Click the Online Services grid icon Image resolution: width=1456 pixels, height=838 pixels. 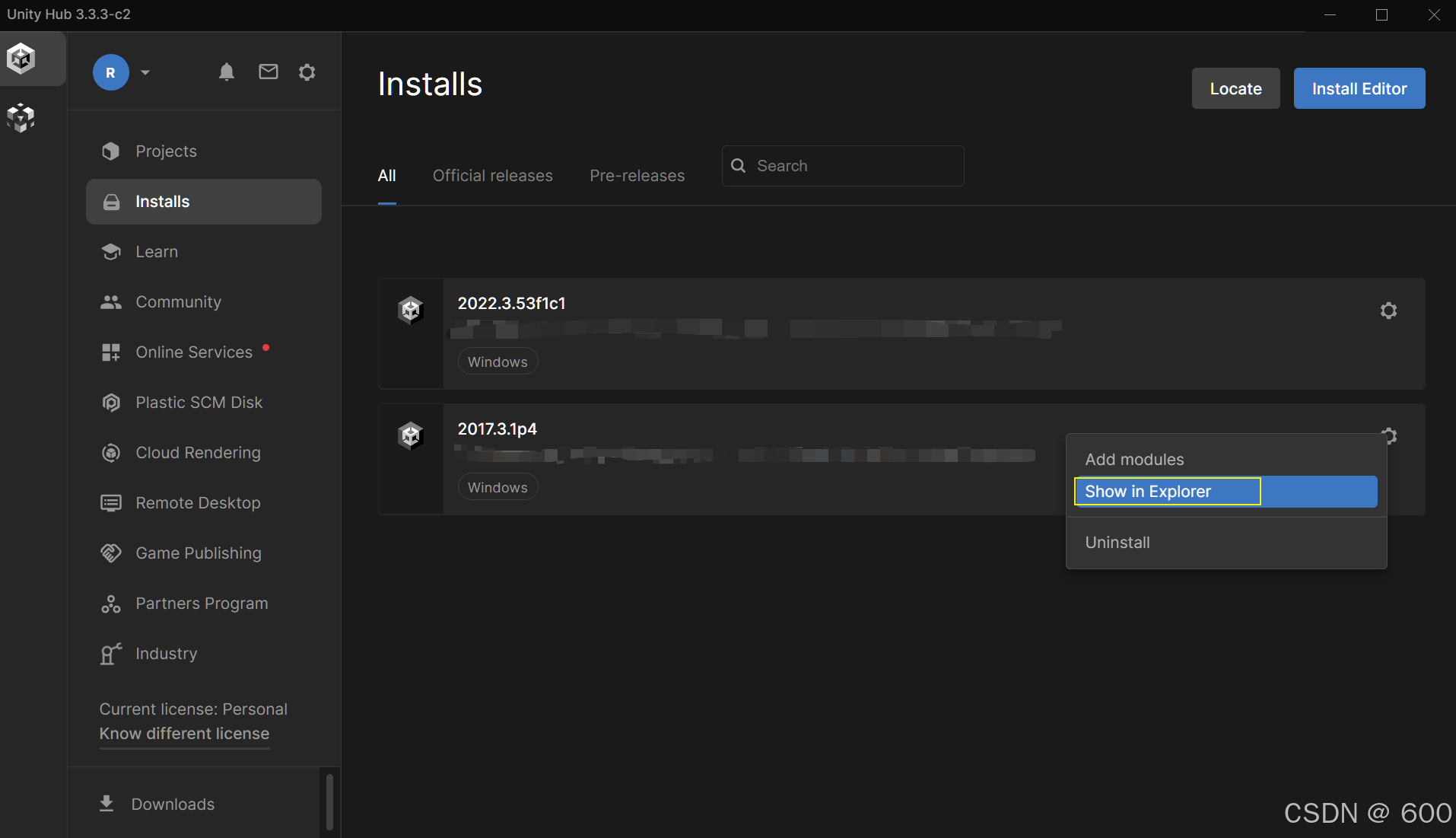pyautogui.click(x=111, y=352)
